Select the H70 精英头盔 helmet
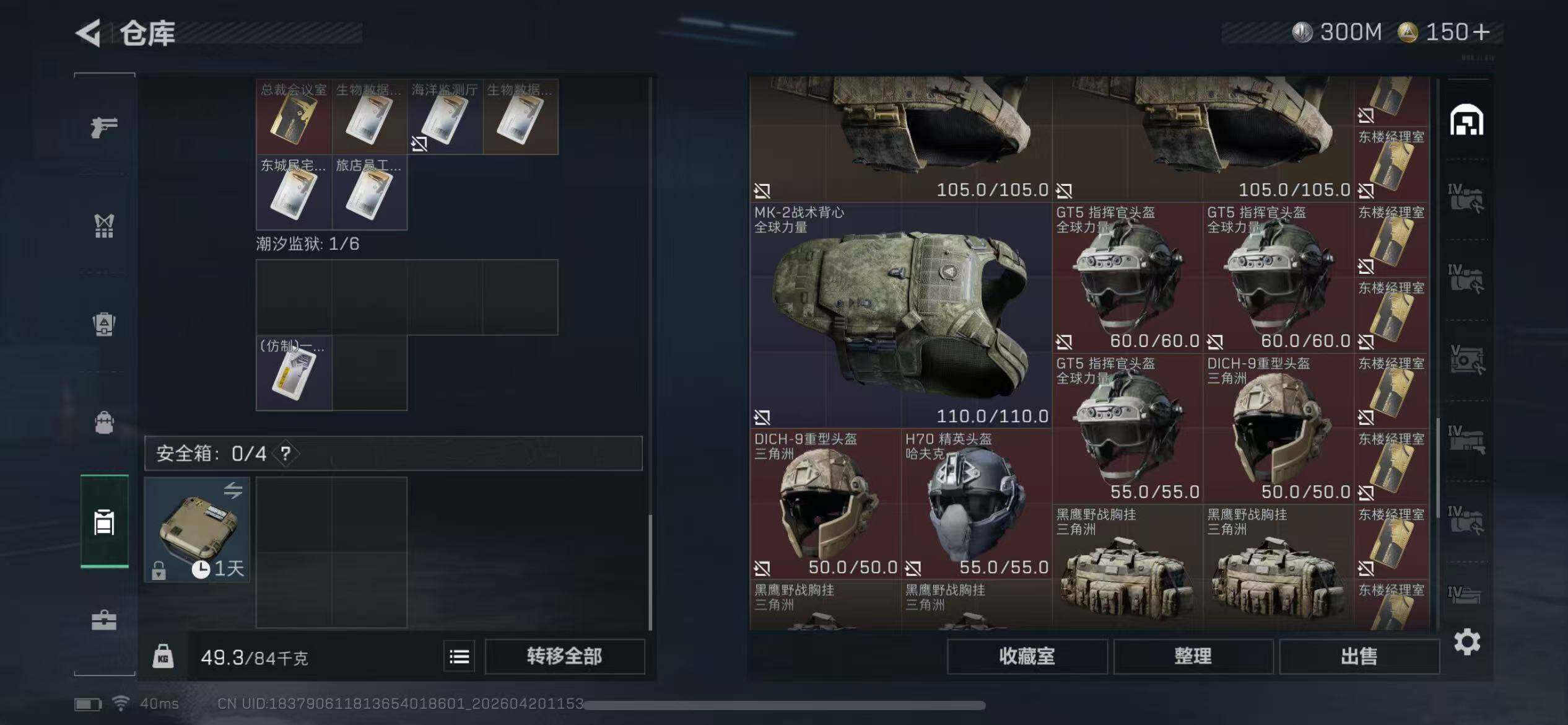The image size is (1568, 725). (x=976, y=503)
